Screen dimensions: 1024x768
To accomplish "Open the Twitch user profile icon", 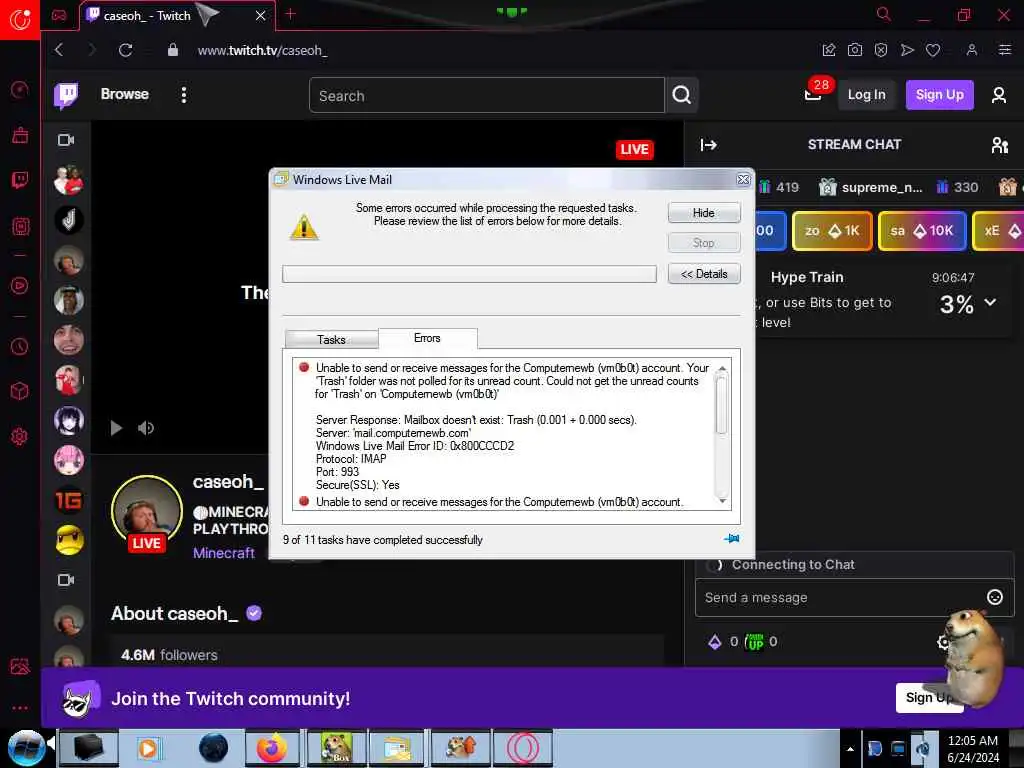I will [999, 95].
